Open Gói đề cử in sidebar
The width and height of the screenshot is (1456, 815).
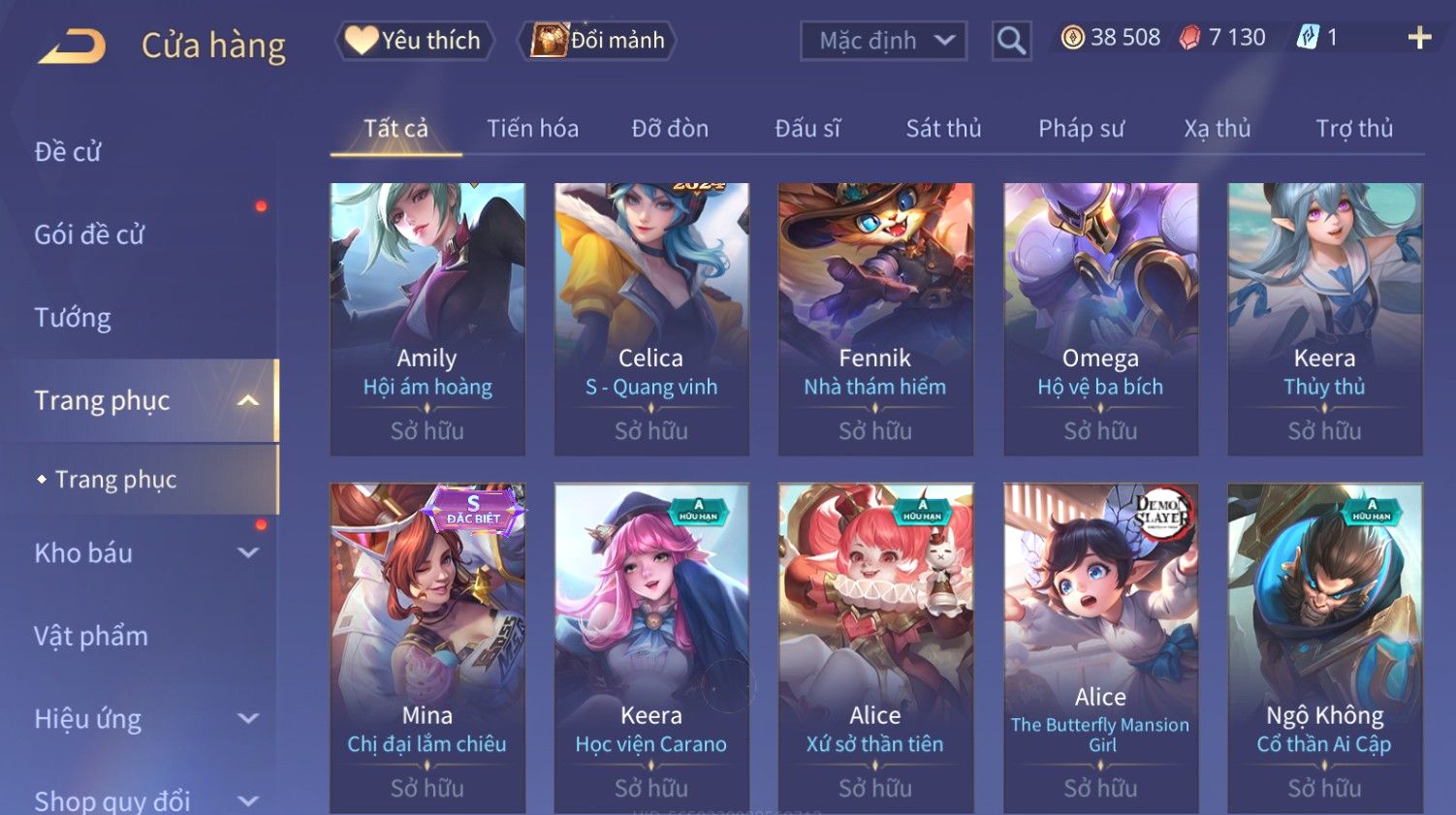(89, 235)
